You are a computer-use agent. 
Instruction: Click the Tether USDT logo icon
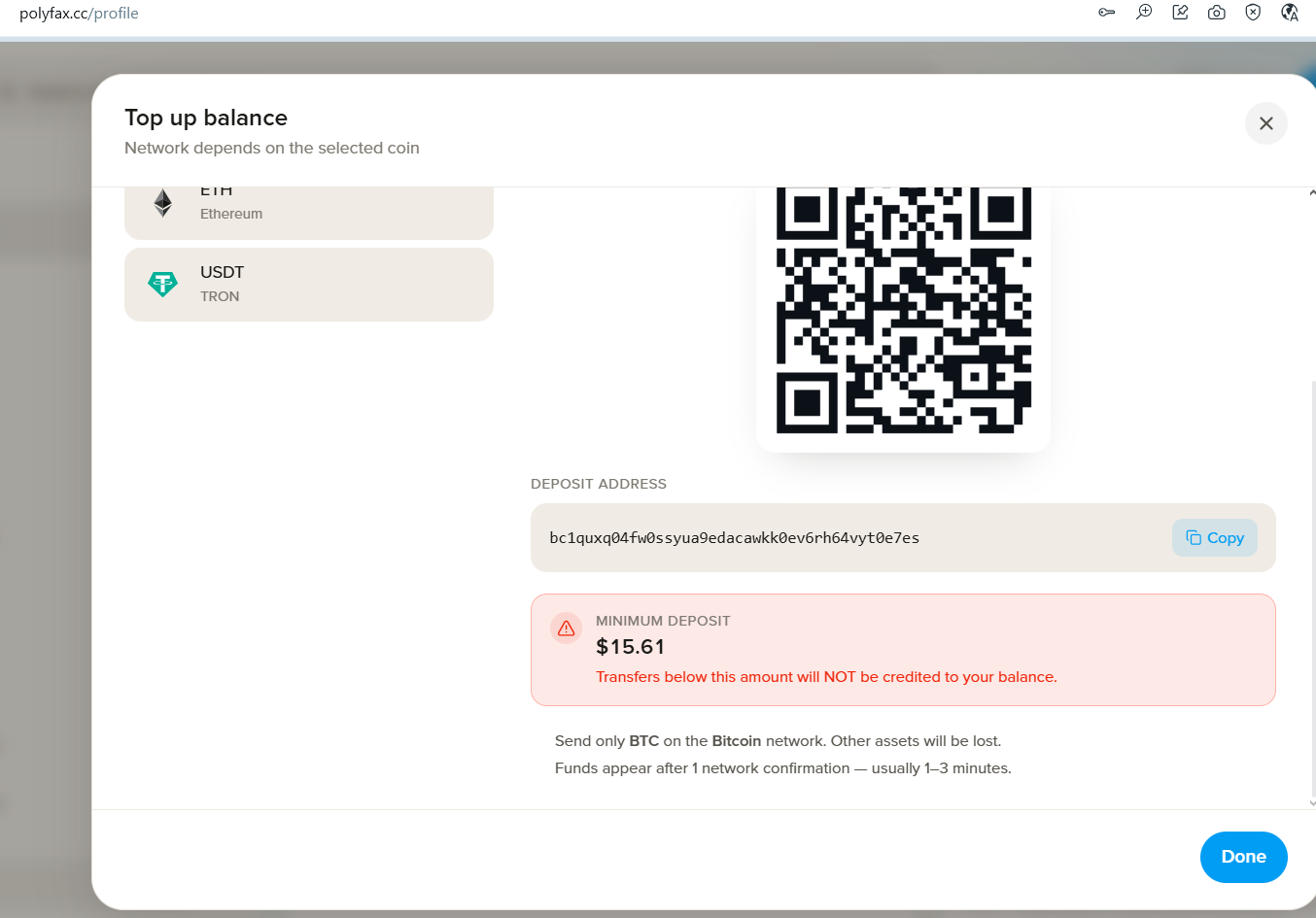[162, 284]
